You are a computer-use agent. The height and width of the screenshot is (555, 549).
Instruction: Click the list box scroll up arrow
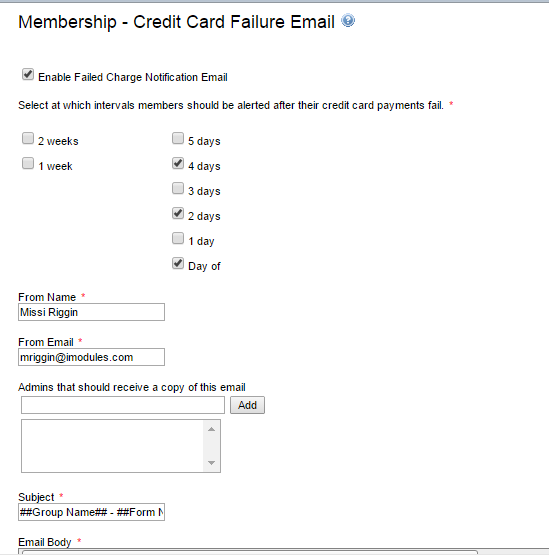click(212, 429)
